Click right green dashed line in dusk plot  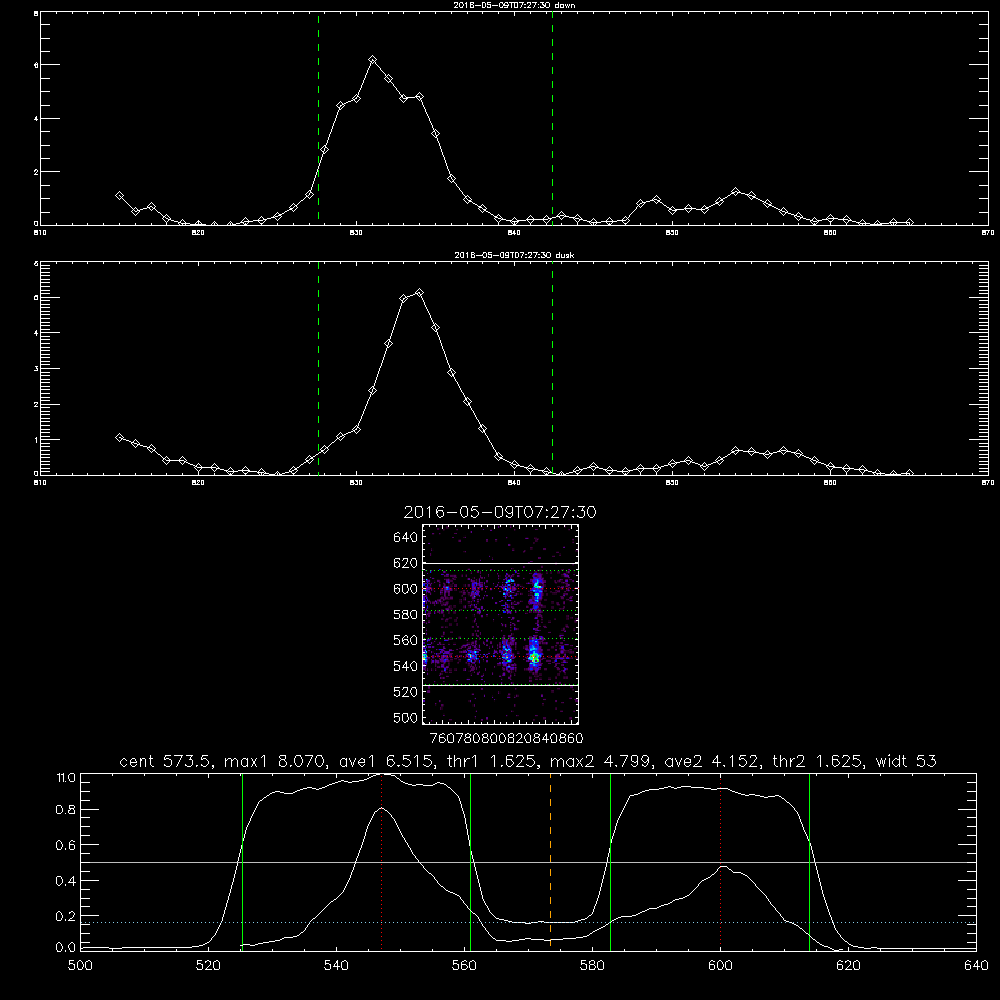click(552, 368)
